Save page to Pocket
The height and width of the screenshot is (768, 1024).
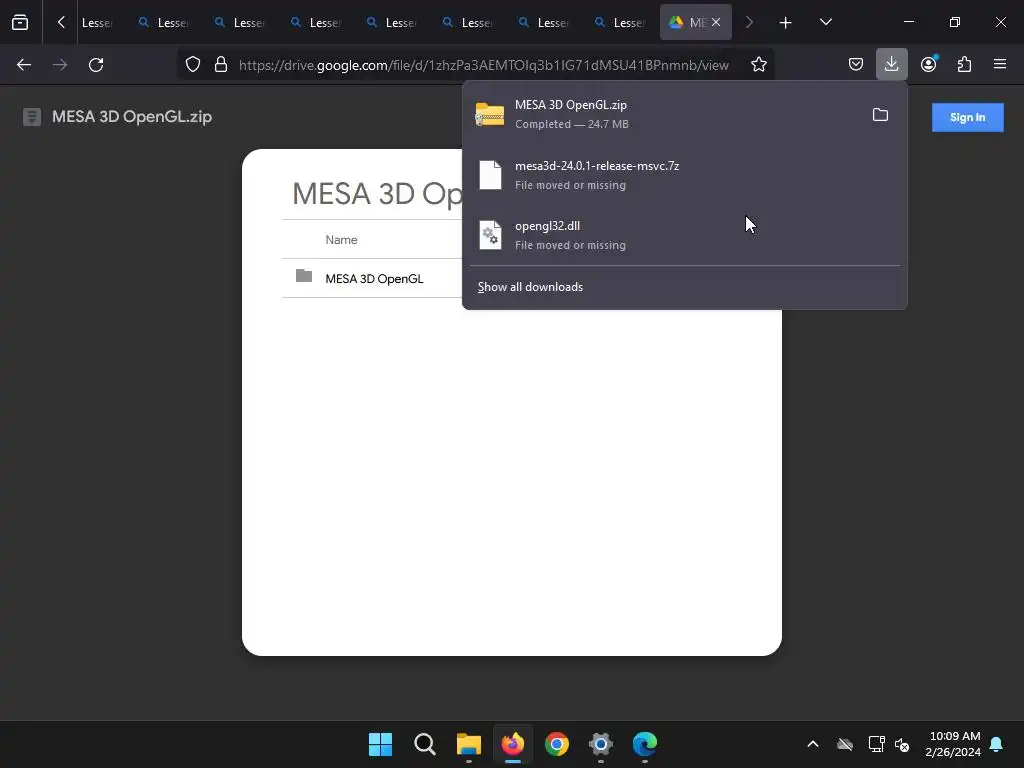coord(856,64)
